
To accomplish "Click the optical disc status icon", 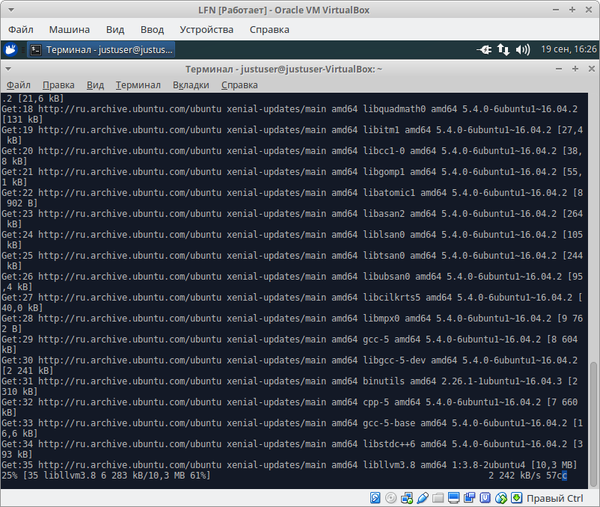I will click(x=391, y=497).
